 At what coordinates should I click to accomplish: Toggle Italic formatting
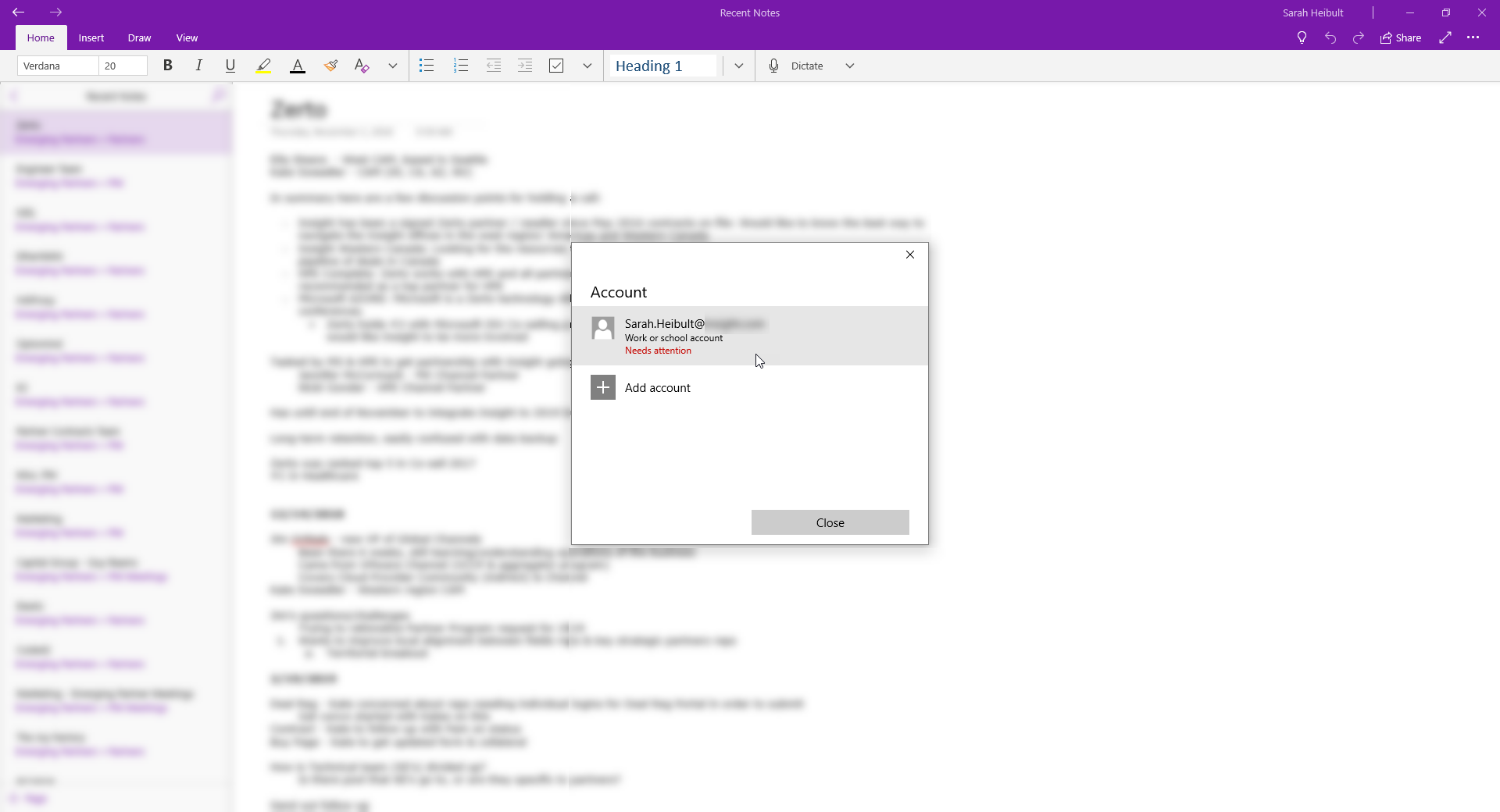pos(199,66)
